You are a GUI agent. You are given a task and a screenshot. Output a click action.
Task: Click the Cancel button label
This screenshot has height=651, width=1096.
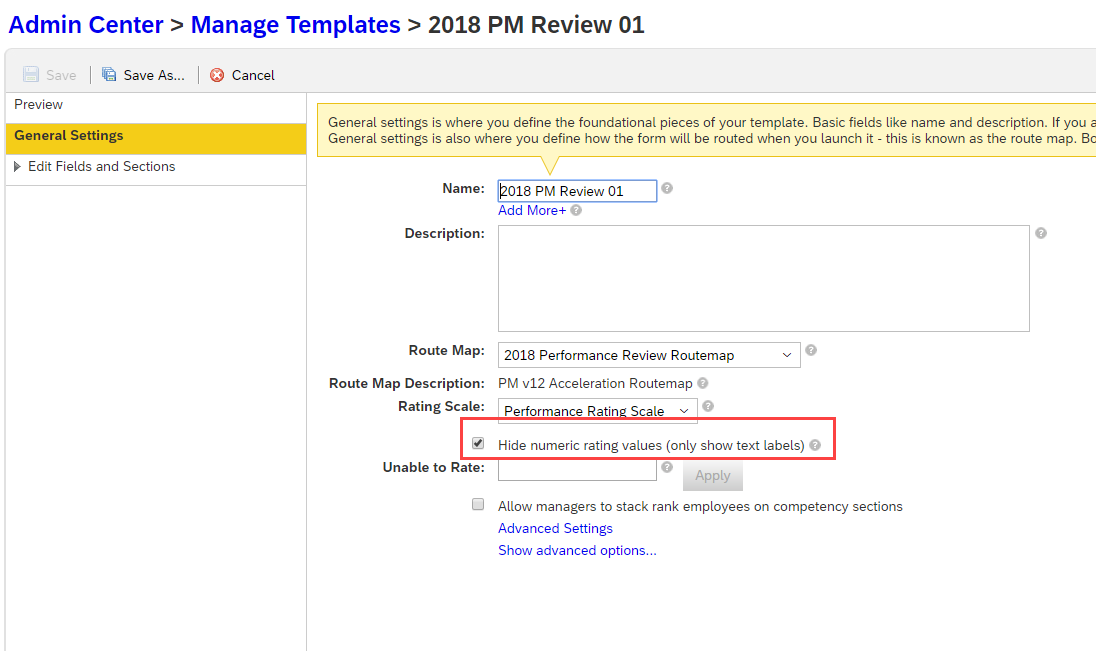(x=253, y=75)
